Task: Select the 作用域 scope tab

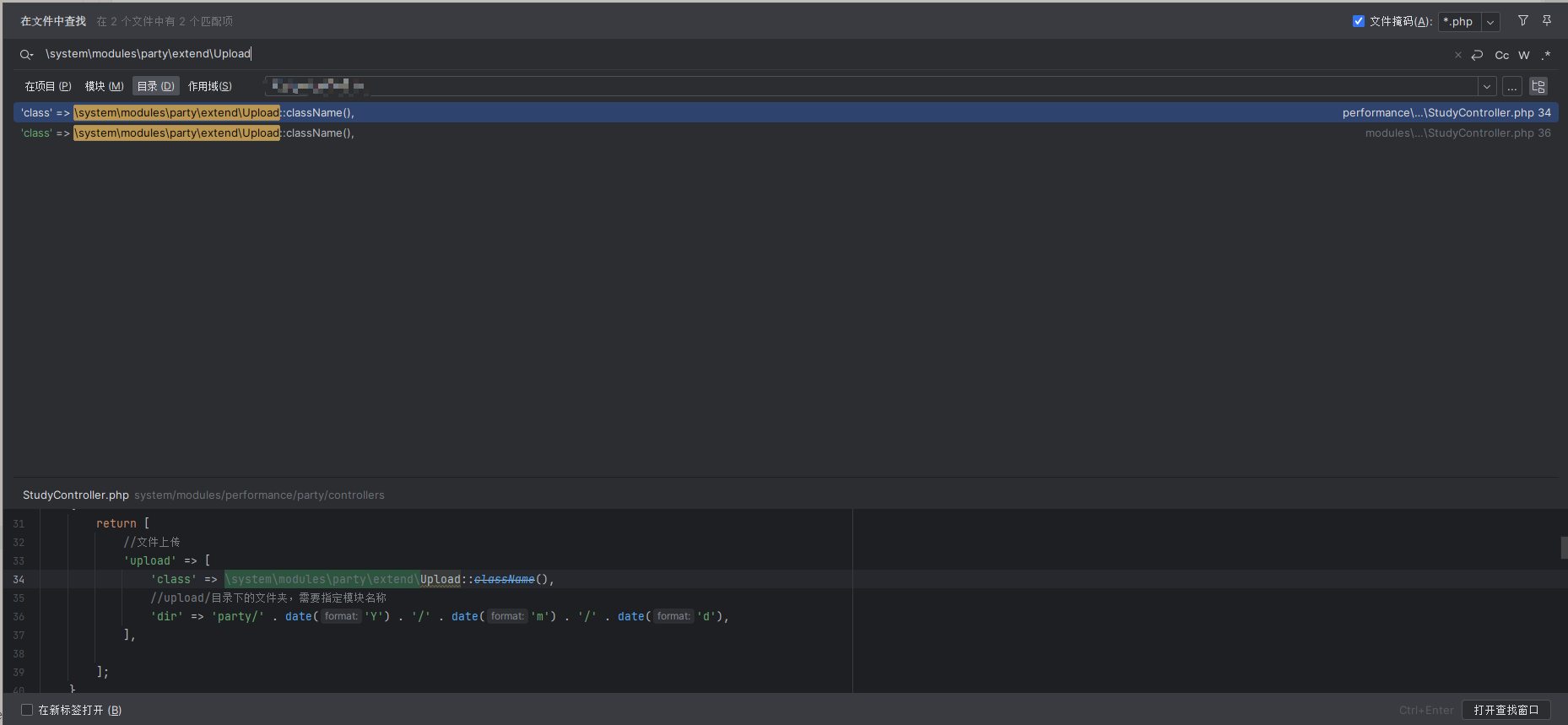Action: pos(209,86)
